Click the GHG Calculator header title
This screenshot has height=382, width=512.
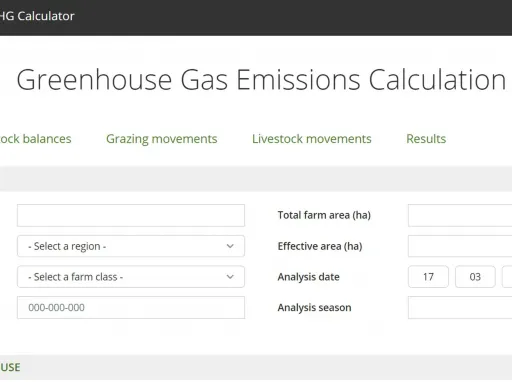[x=37, y=16]
